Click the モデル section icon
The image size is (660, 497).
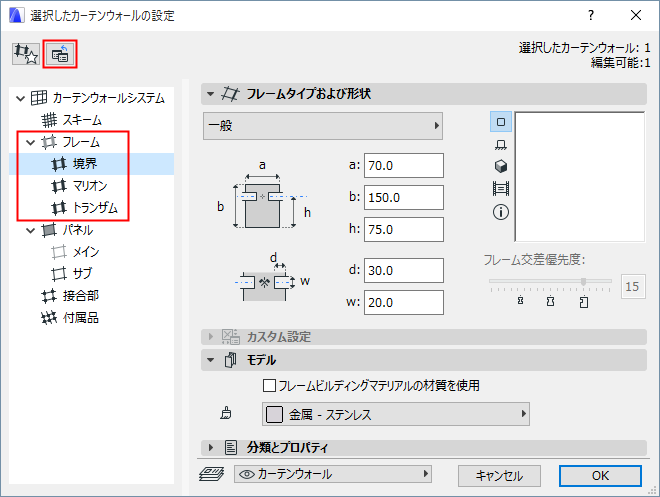tap(230, 360)
